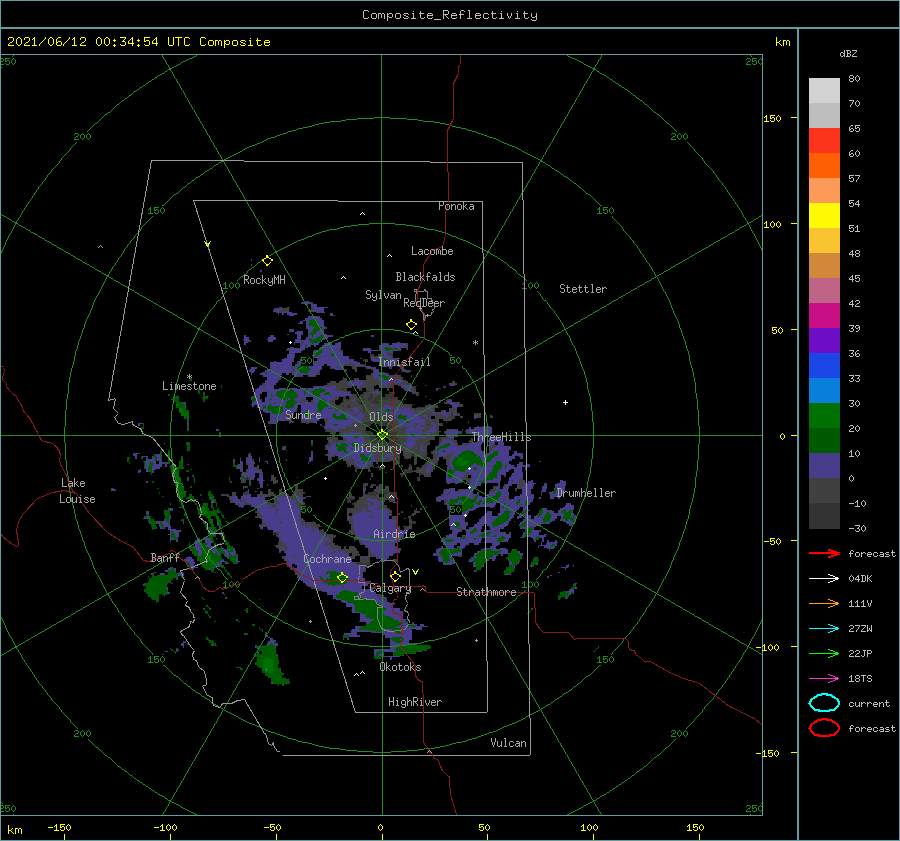Click the current legend text beside the cyan ellipse
Image resolution: width=900 pixels, height=841 pixels.
tap(869, 703)
